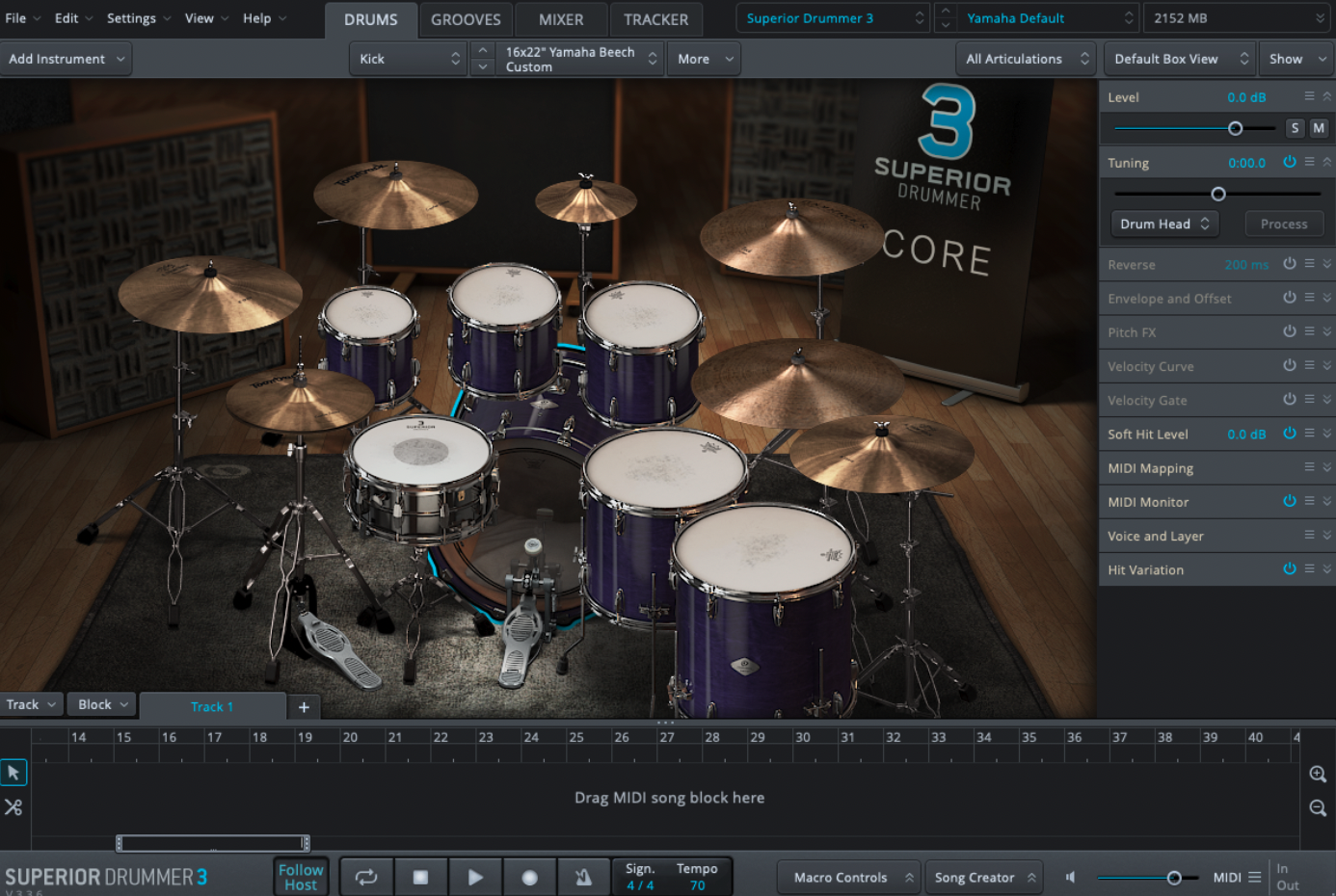Toggle the Tuning power button
The image size is (1336, 896).
1289,162
